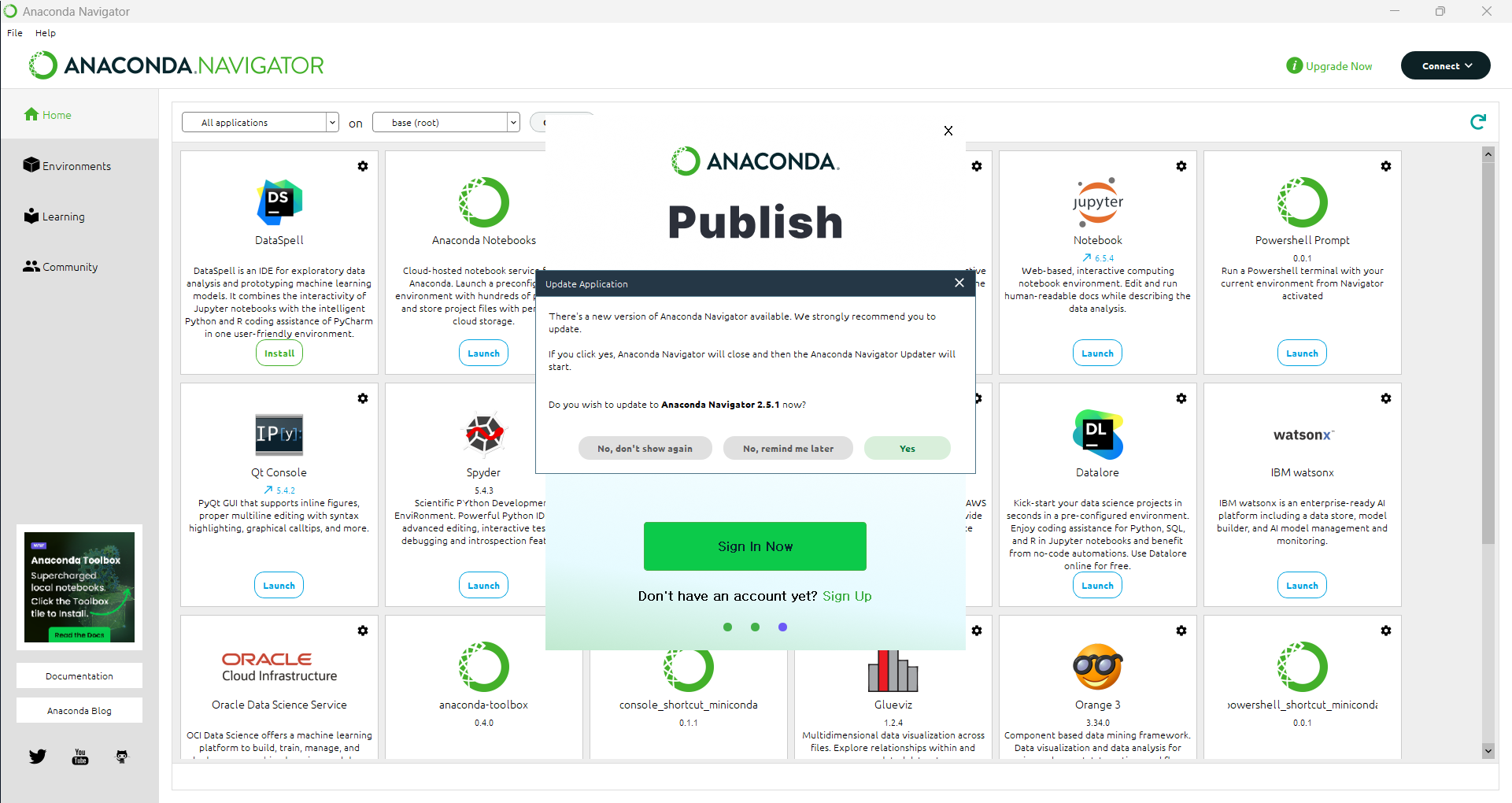Click the Anaconda Toolbox ad thumbnail
Viewport: 1512px width, 803px height.
pos(79,587)
